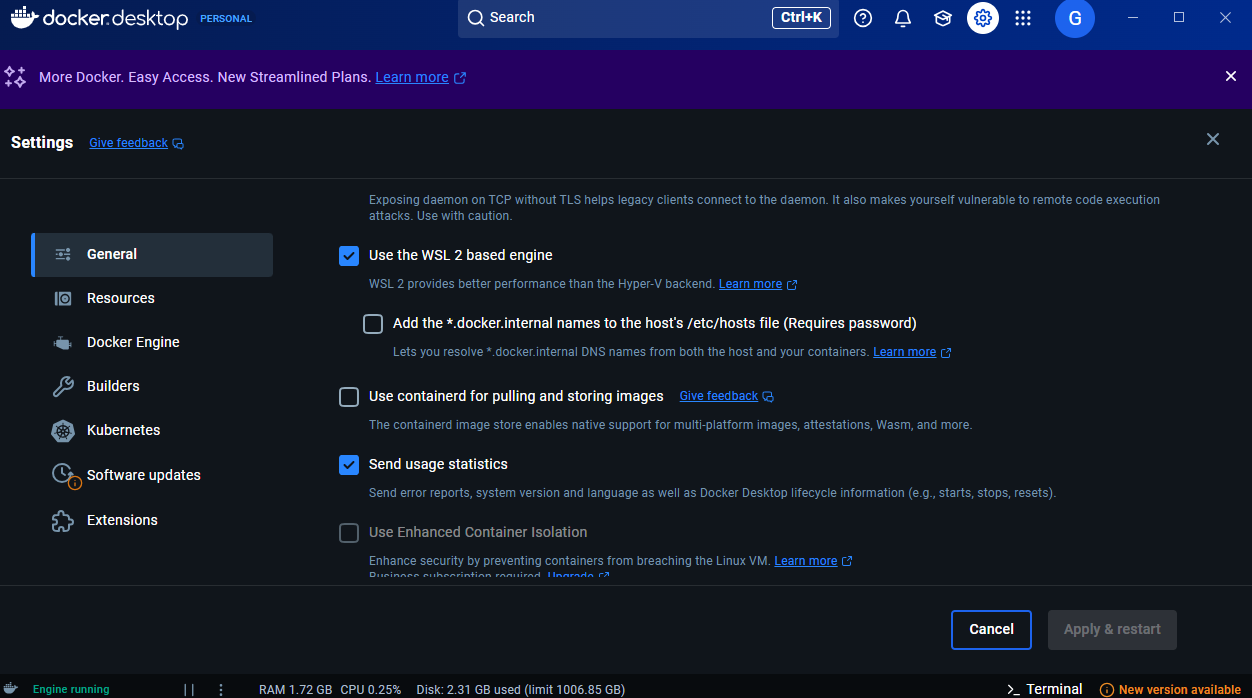Open the notifications bell icon
The width and height of the screenshot is (1252, 698).
(x=903, y=18)
